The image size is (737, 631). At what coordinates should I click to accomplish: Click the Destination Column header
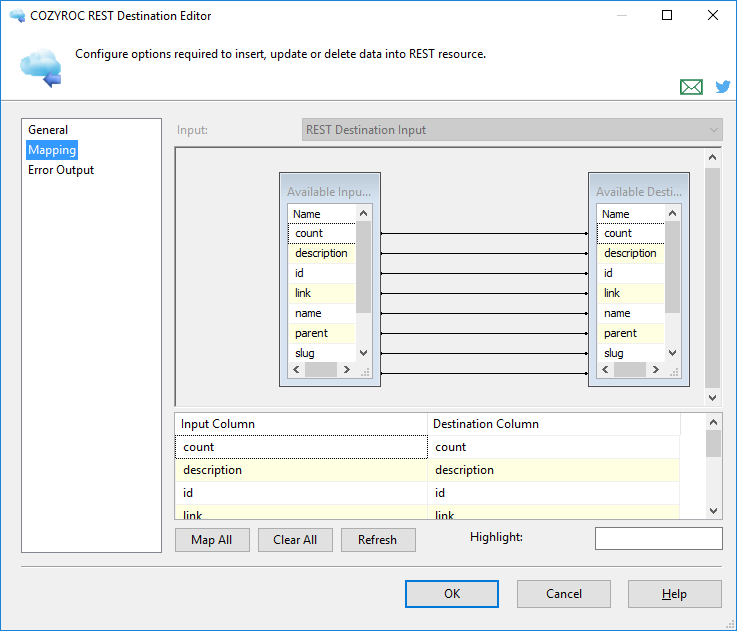point(553,424)
